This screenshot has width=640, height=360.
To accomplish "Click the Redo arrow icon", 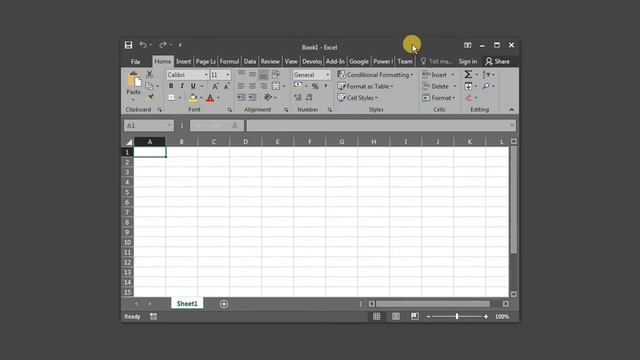I will 163,44.
